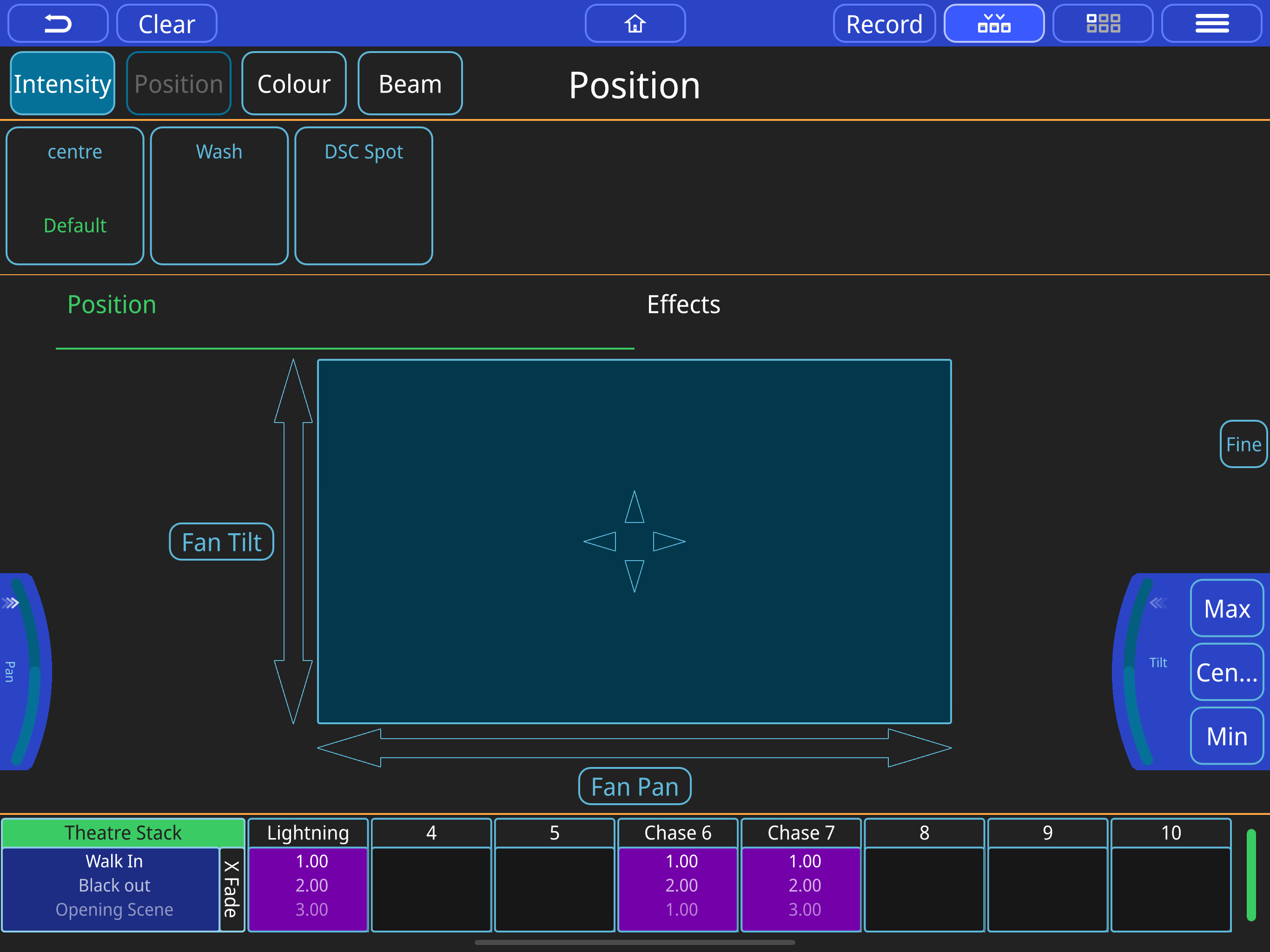Go to the home screen icon
Viewport: 1270px width, 952px height.
pyautogui.click(x=635, y=24)
